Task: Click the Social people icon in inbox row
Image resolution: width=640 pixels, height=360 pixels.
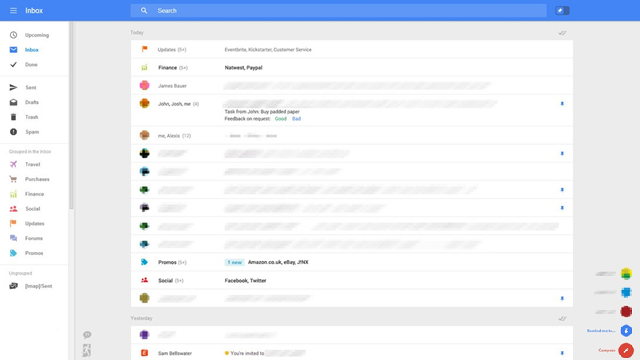Action: [x=144, y=280]
